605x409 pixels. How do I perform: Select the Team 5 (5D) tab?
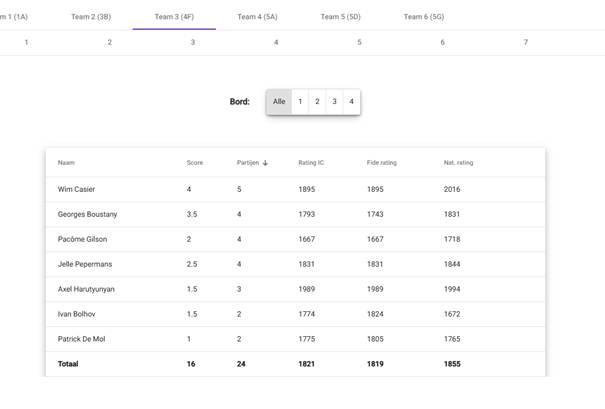(341, 17)
